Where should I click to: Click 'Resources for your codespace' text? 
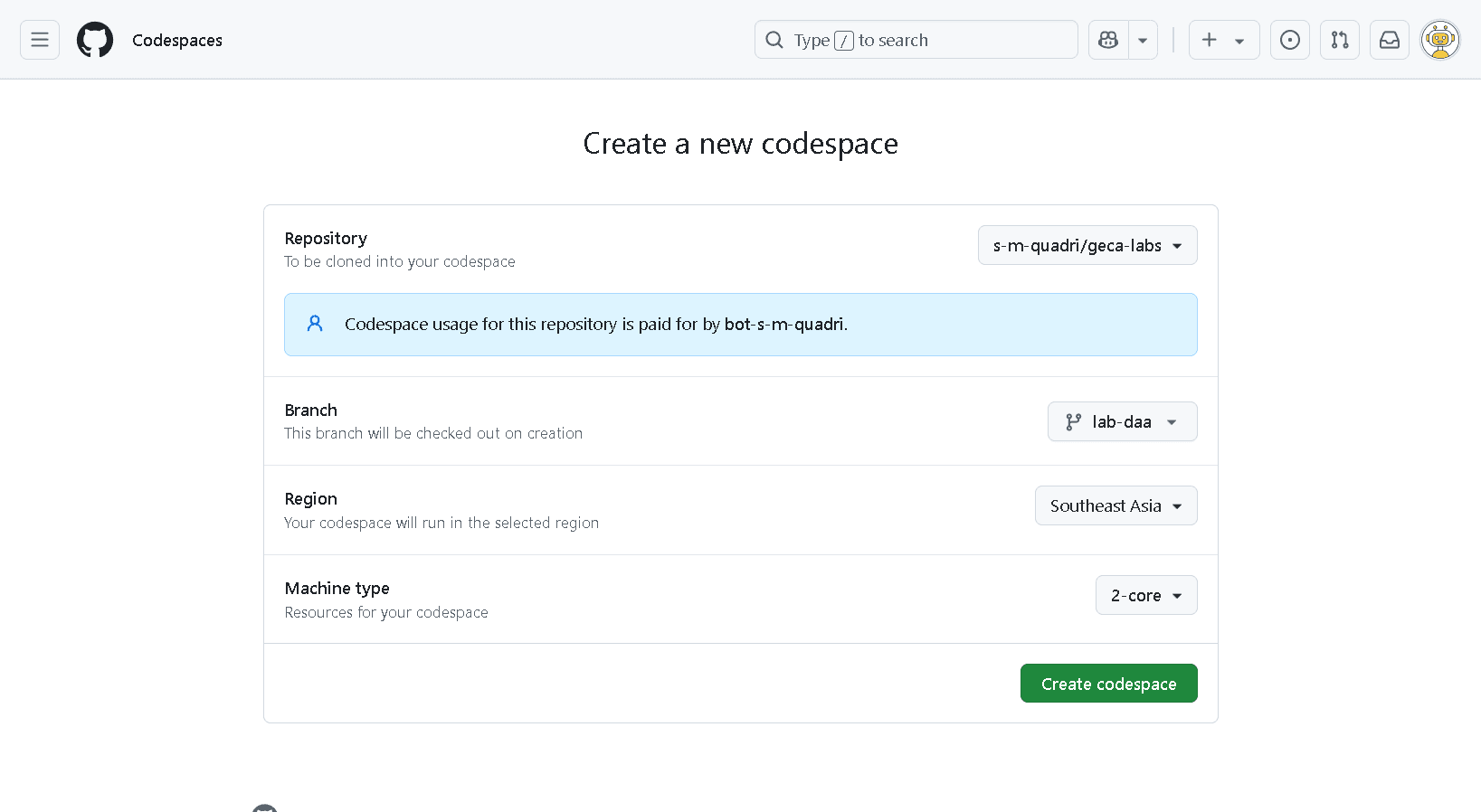tap(386, 612)
